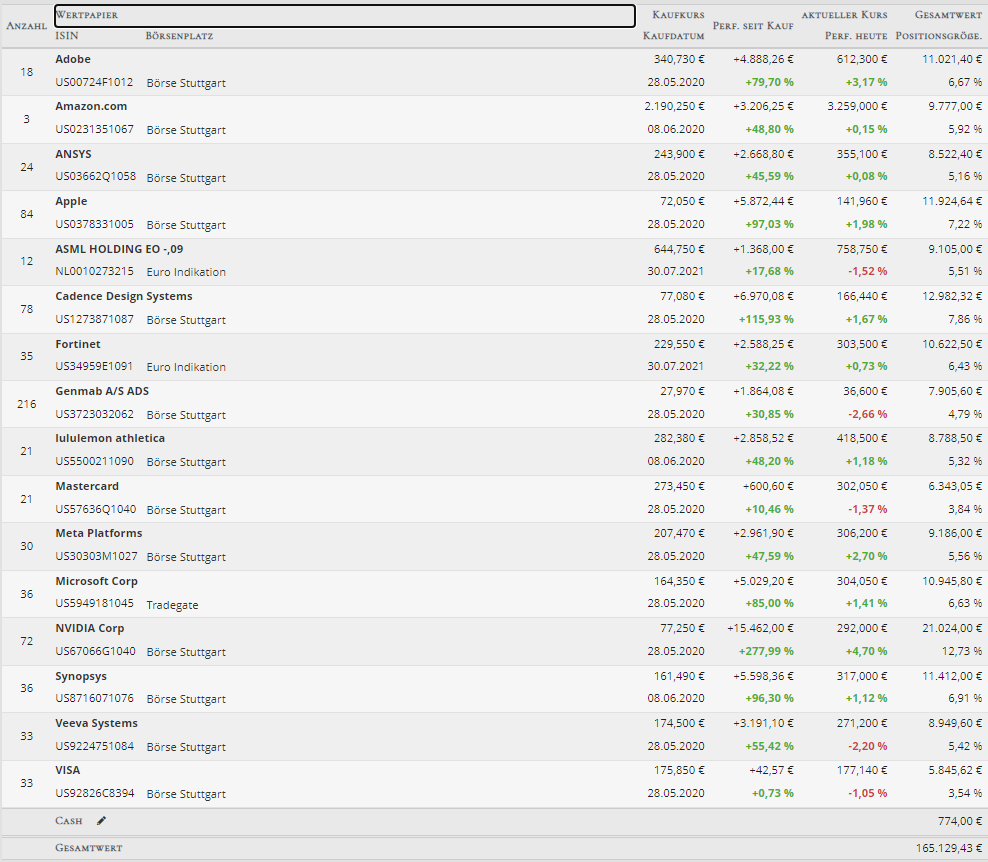
Task: Click Euro Indikation in ASML row
Action: (186, 272)
